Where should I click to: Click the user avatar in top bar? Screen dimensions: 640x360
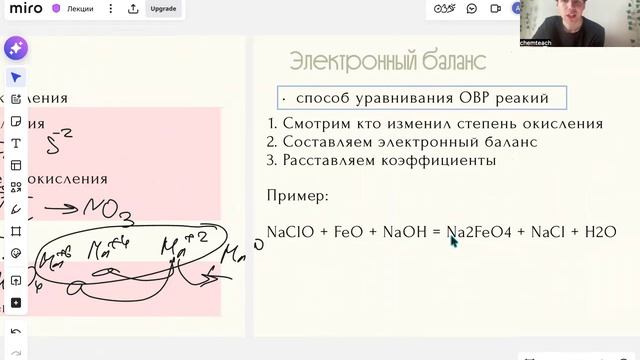point(516,9)
